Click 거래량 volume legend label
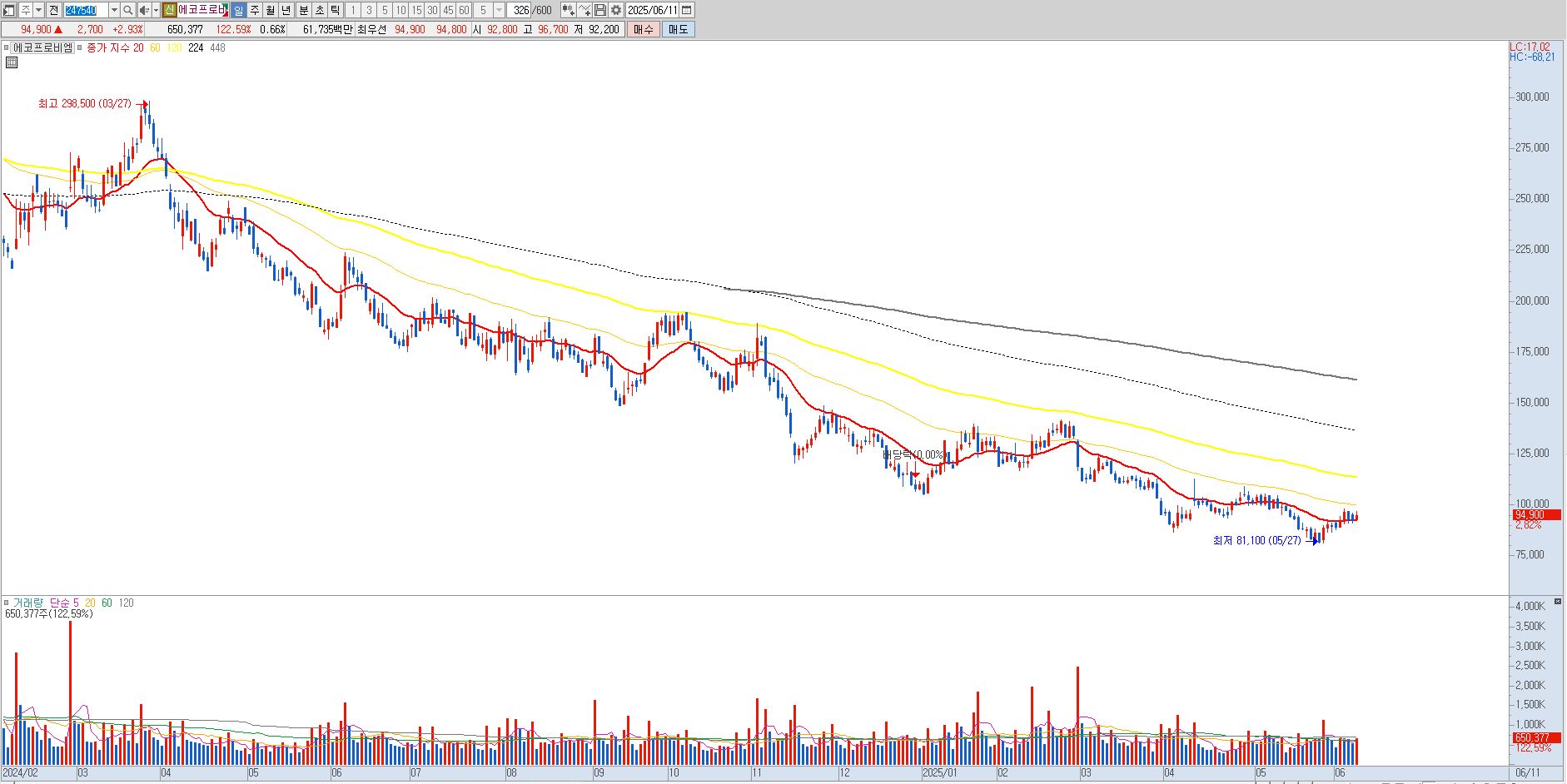Viewport: 1567px width, 784px height. pyautogui.click(x=27, y=603)
